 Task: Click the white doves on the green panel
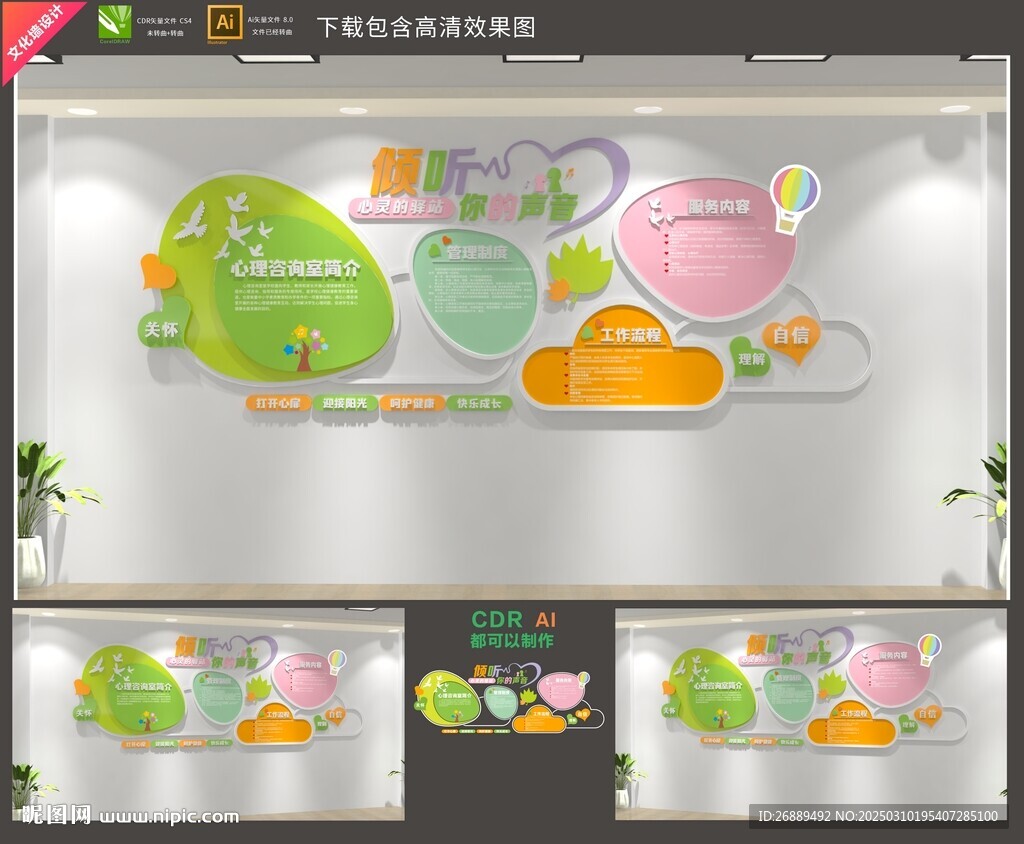click(227, 225)
